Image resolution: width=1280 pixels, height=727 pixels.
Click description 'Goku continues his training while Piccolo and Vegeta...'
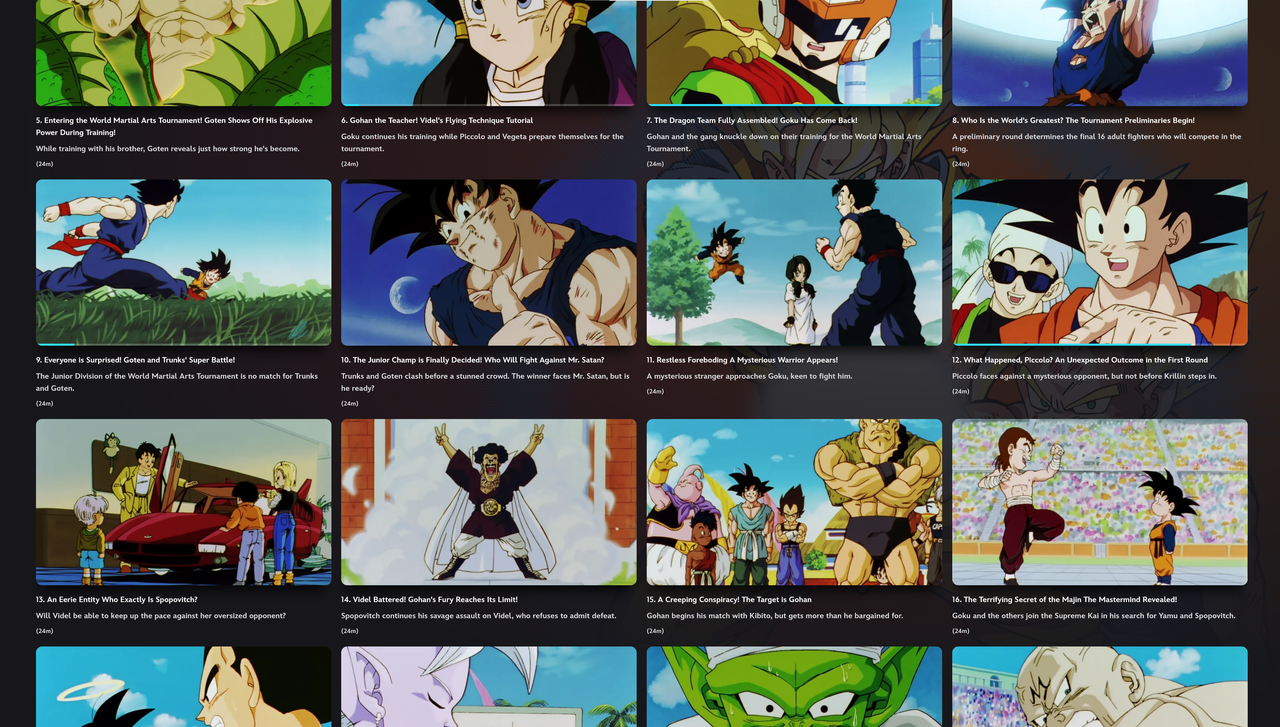(x=482, y=143)
